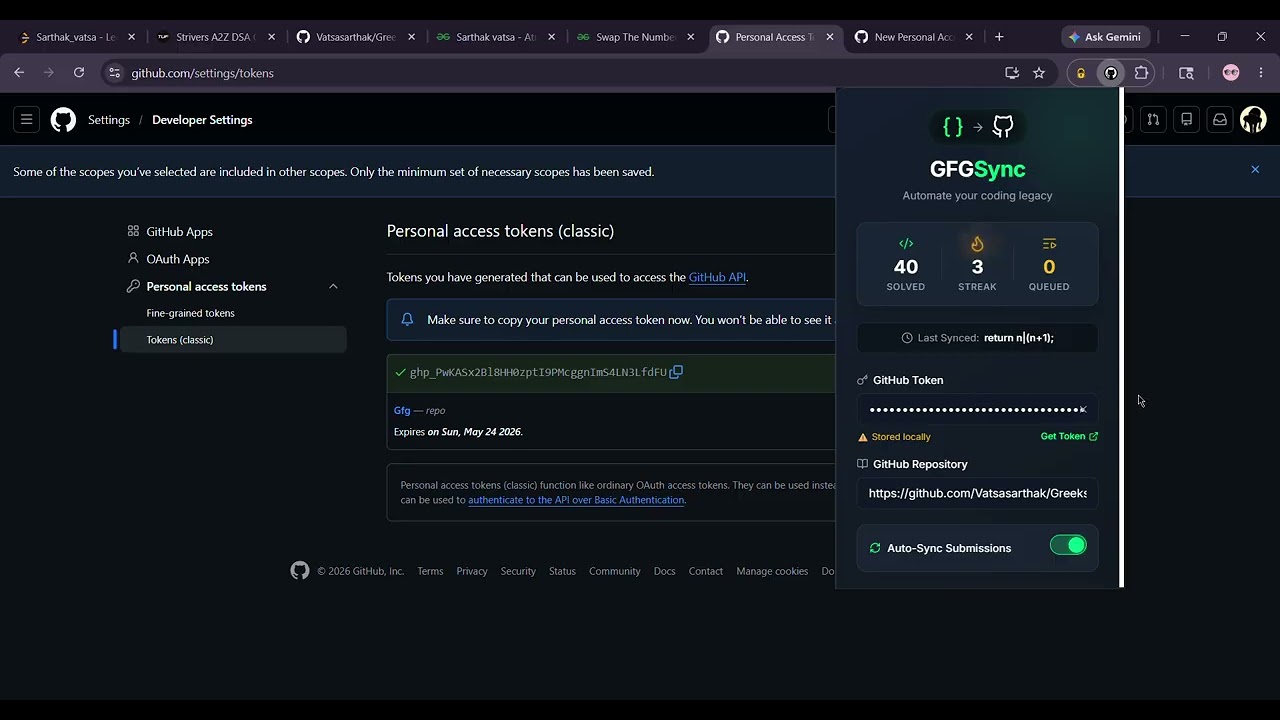Click the 0 Queued stat card

click(x=1049, y=265)
